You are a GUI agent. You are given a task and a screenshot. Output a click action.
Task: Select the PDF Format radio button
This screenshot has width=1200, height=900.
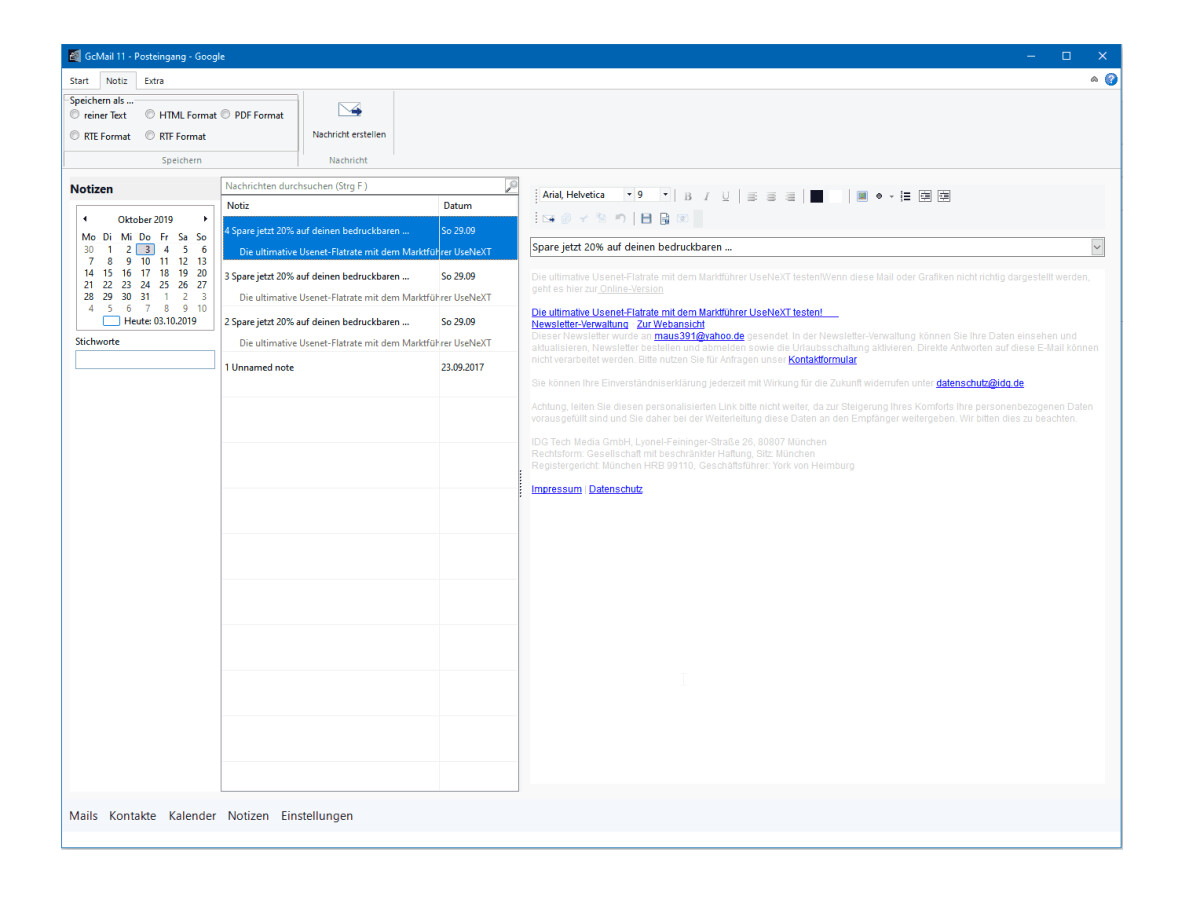pos(226,115)
